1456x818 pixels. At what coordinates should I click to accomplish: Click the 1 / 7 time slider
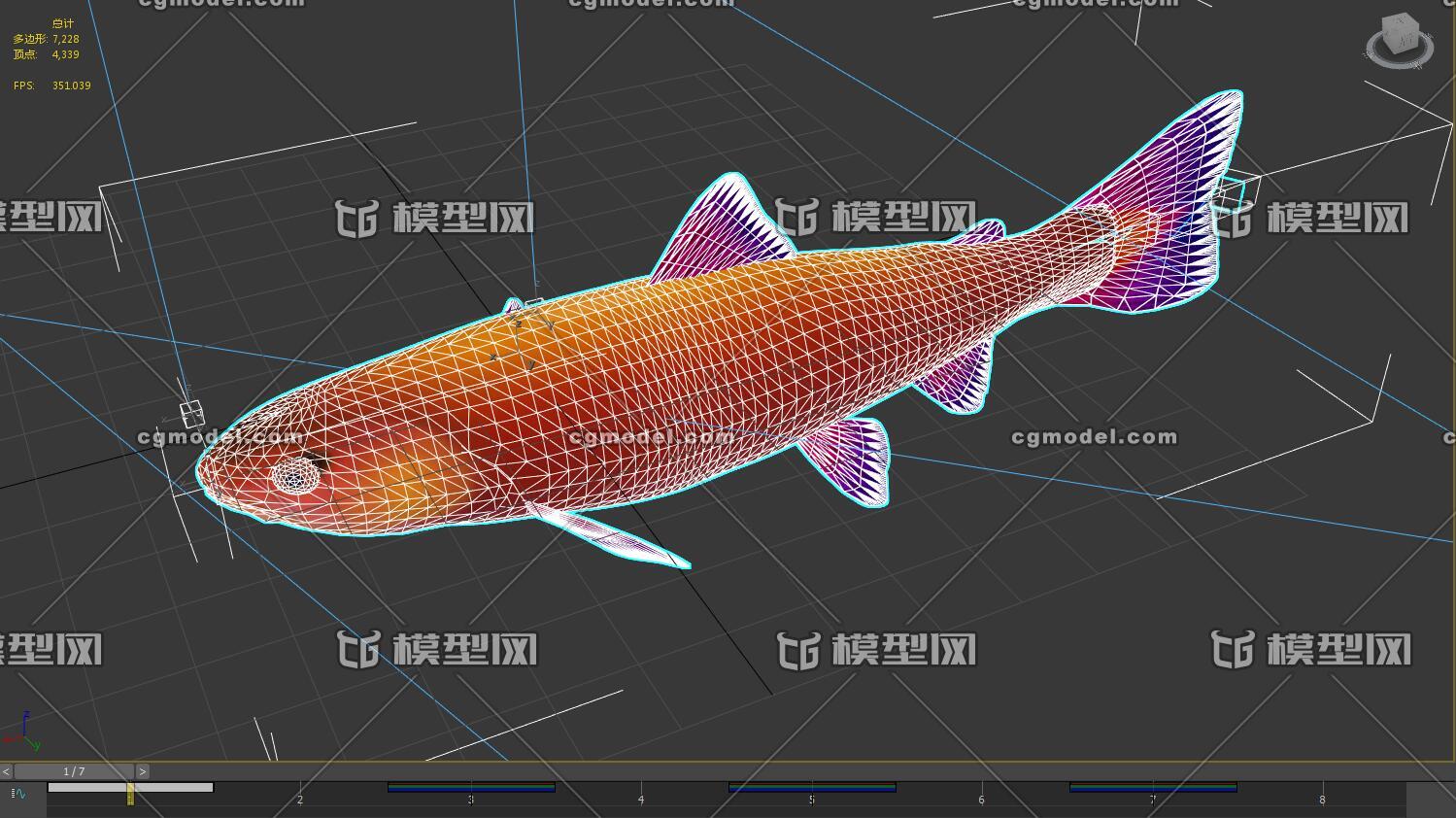point(74,771)
